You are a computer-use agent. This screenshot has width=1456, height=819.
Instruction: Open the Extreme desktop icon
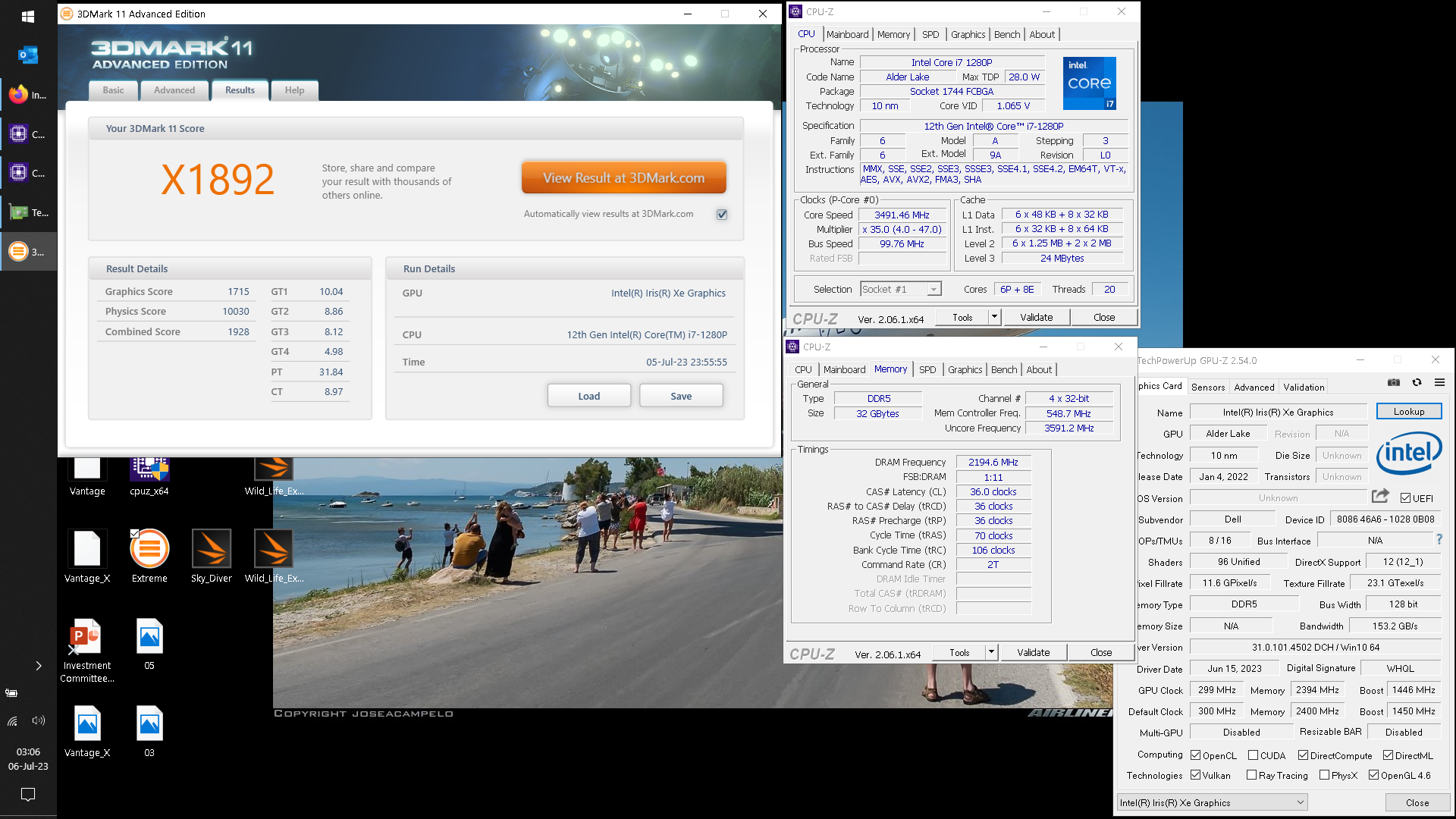(149, 556)
